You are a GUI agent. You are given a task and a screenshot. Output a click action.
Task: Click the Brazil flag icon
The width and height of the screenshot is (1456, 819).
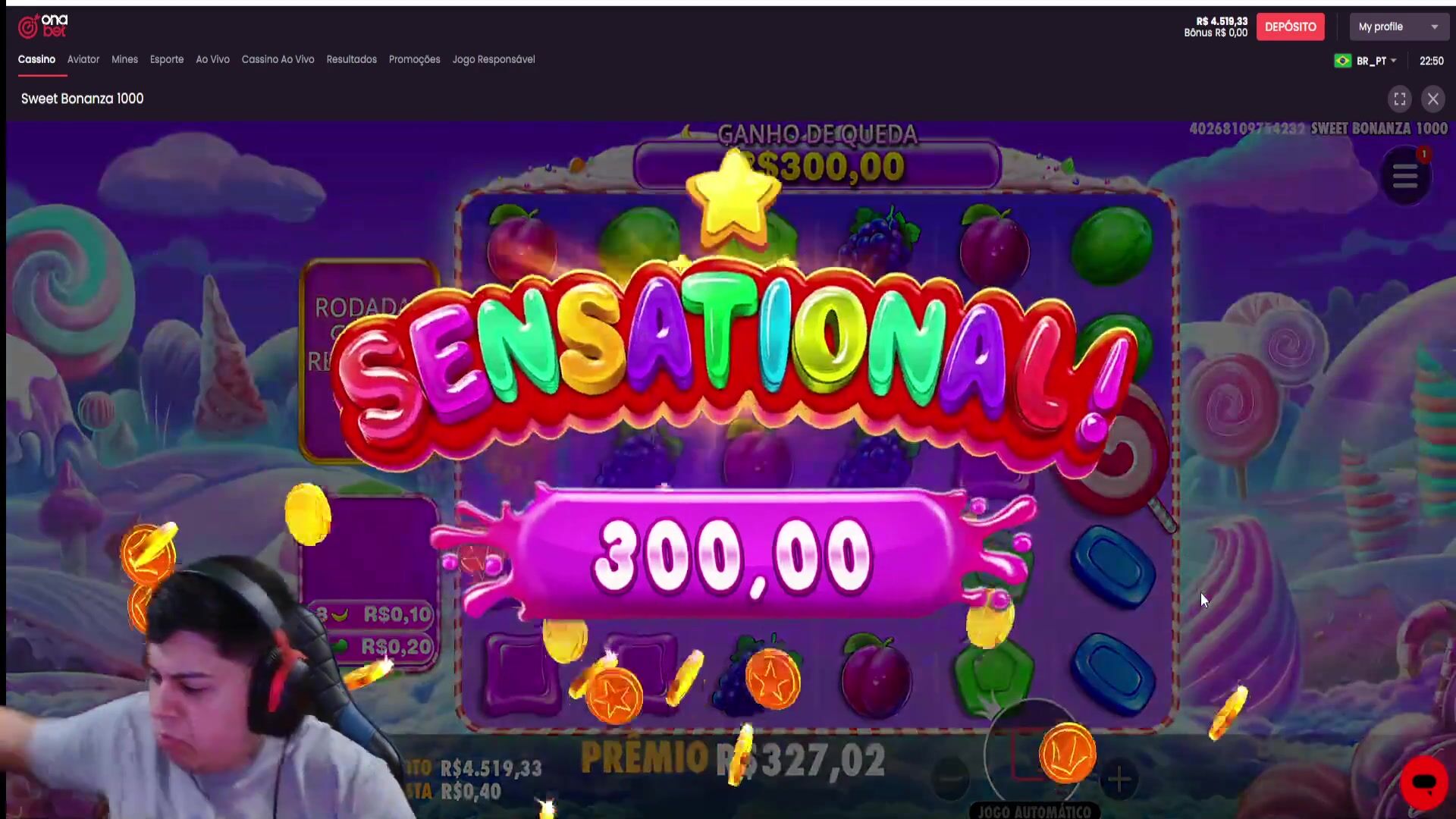point(1342,61)
